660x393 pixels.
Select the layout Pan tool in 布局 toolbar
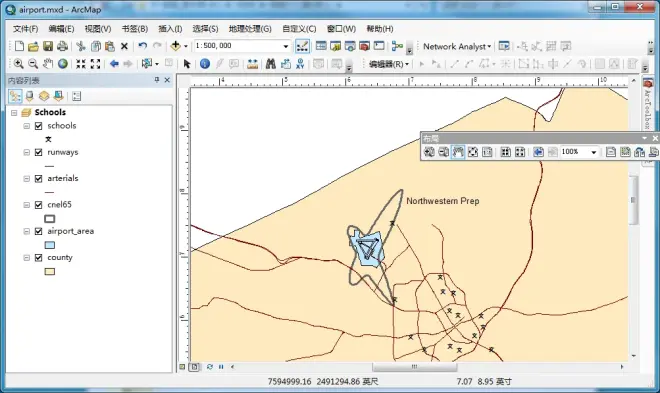tap(458, 152)
